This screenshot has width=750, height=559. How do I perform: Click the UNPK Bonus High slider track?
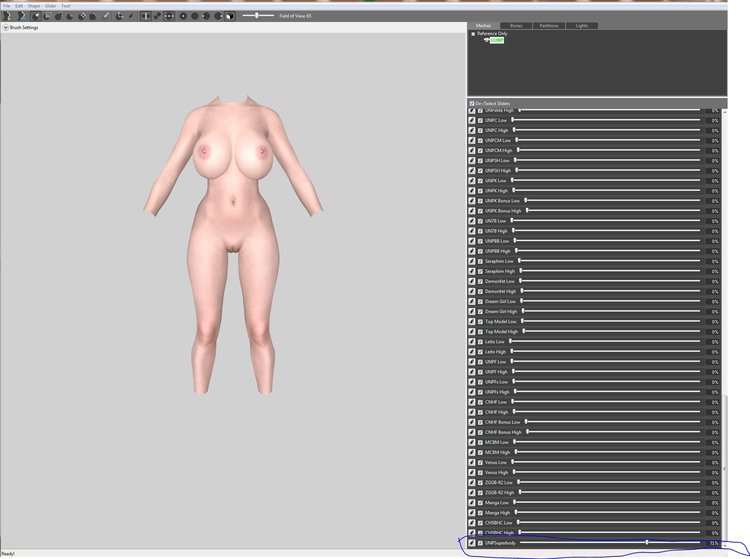click(613, 210)
